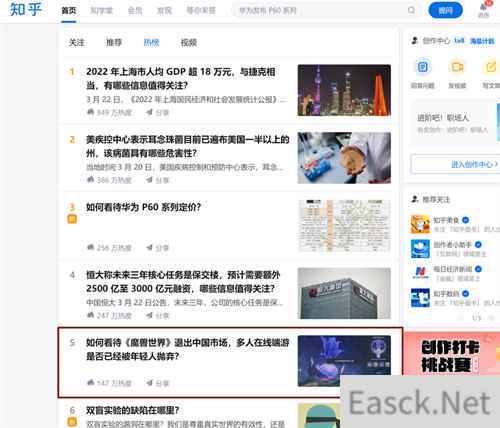The height and width of the screenshot is (428, 500).
Task: Open the 会员 nav item
Action: pos(135,11)
